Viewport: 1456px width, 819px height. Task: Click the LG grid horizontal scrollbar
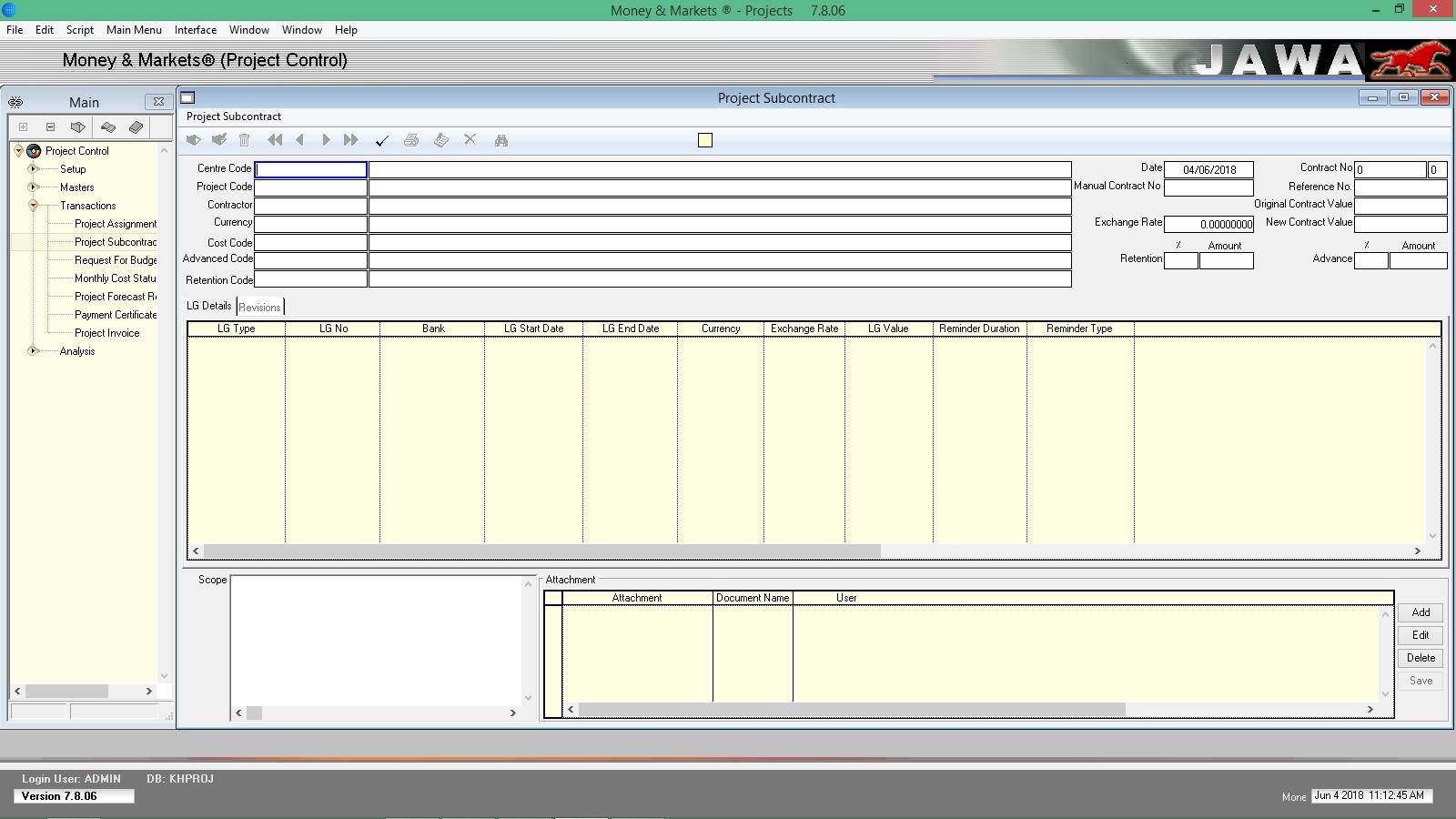click(x=805, y=551)
